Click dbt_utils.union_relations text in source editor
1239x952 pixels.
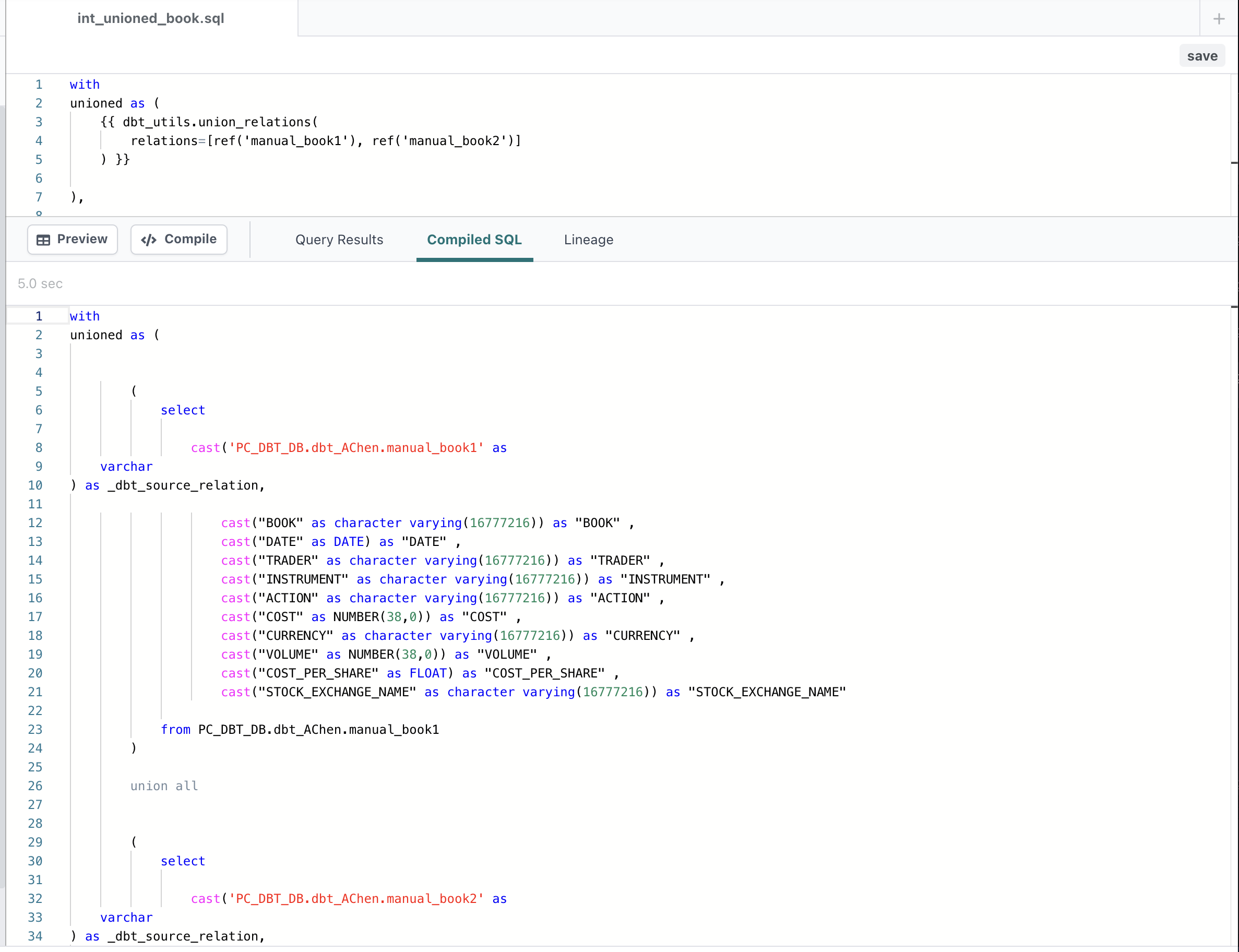click(217, 122)
